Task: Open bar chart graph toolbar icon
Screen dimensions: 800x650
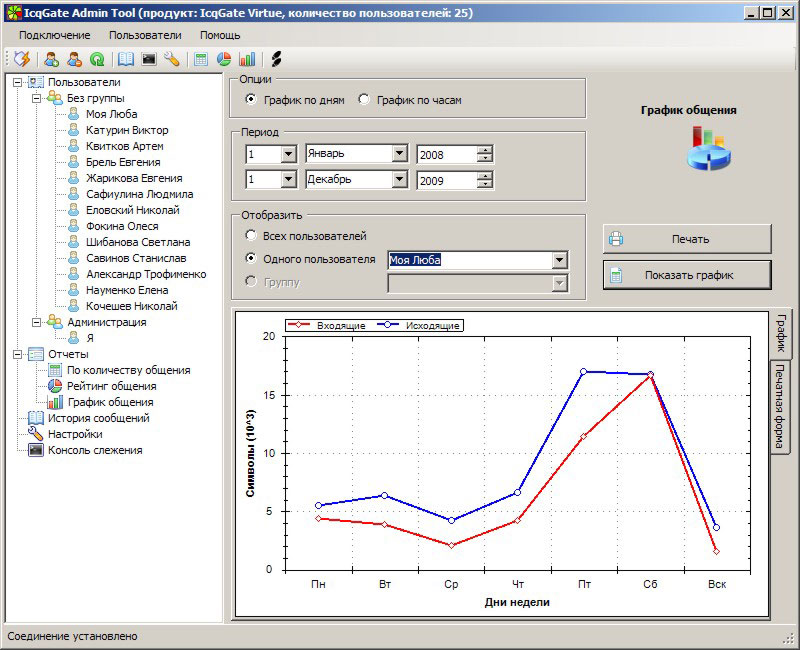Action: pos(247,59)
